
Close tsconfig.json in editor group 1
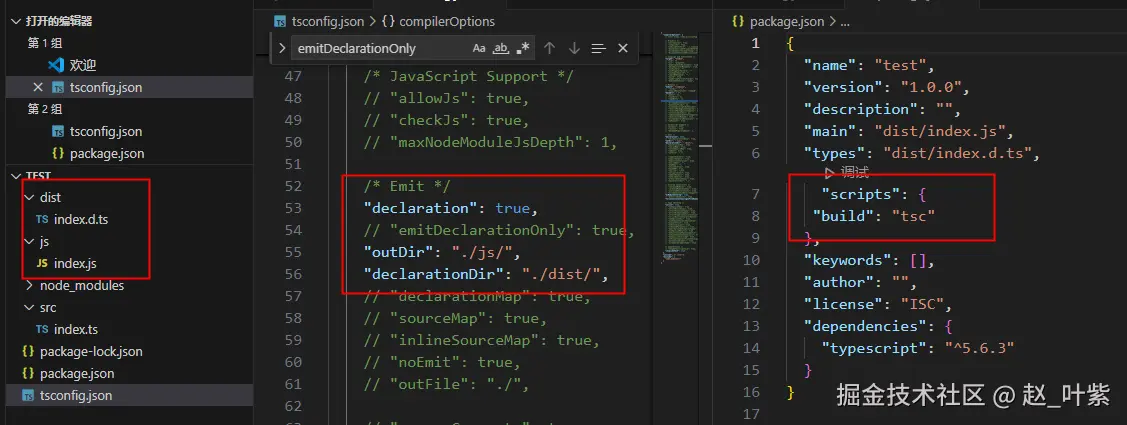tap(38, 87)
